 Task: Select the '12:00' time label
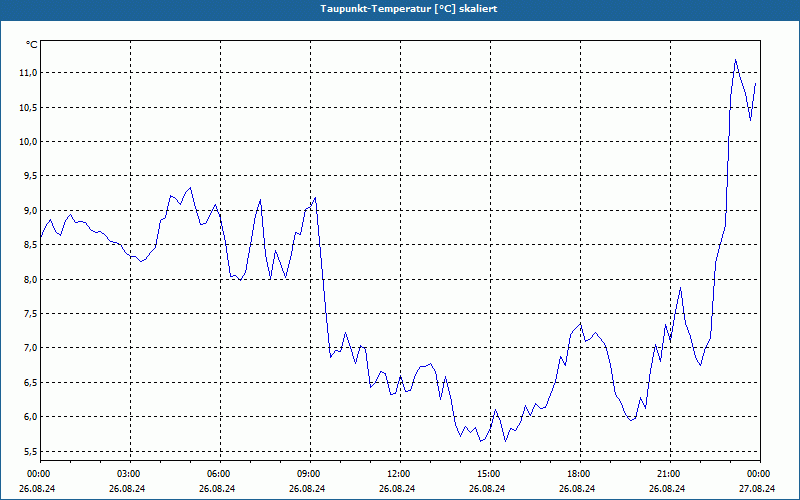(x=397, y=474)
